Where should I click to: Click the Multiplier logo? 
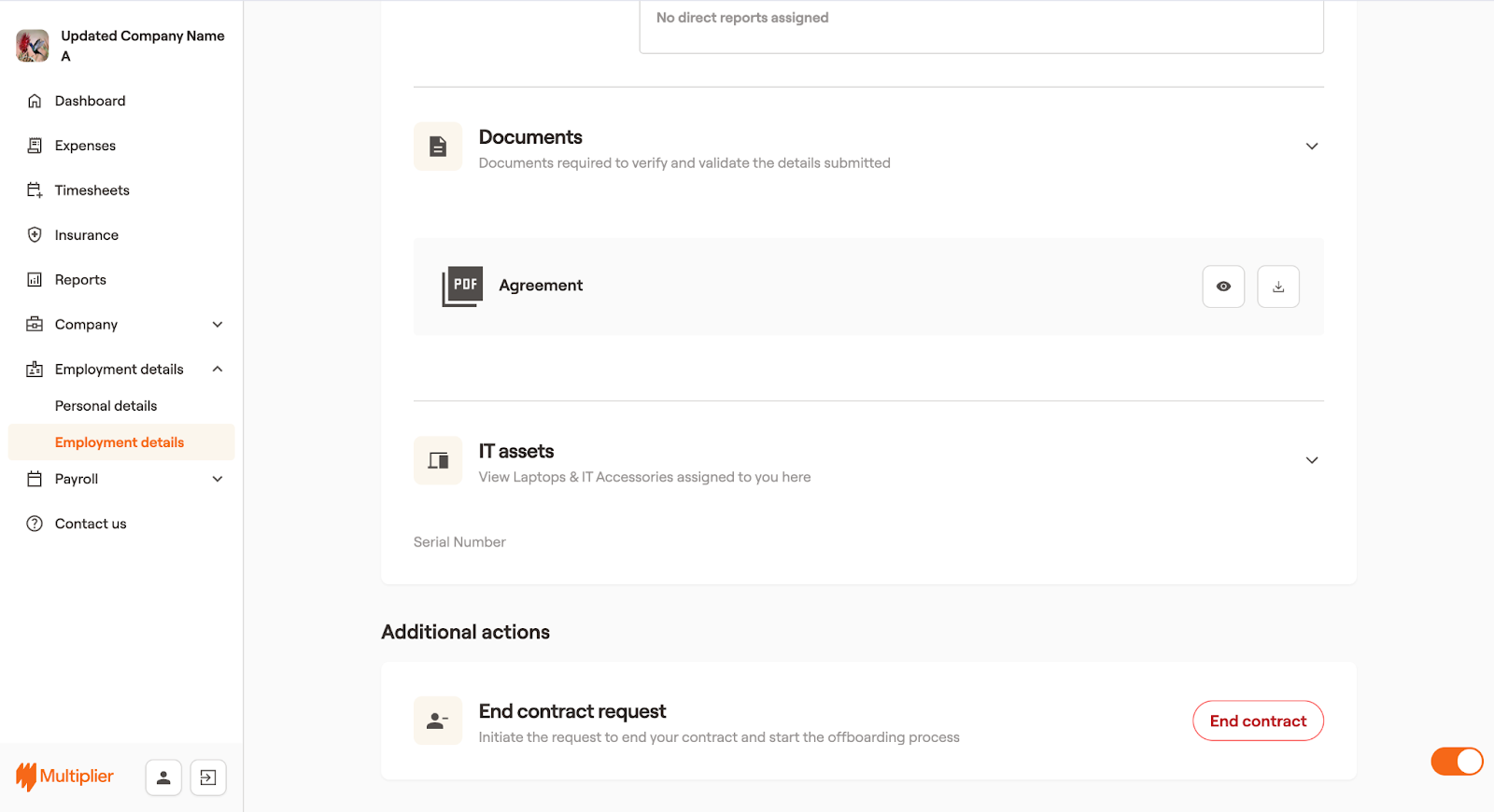[64, 777]
